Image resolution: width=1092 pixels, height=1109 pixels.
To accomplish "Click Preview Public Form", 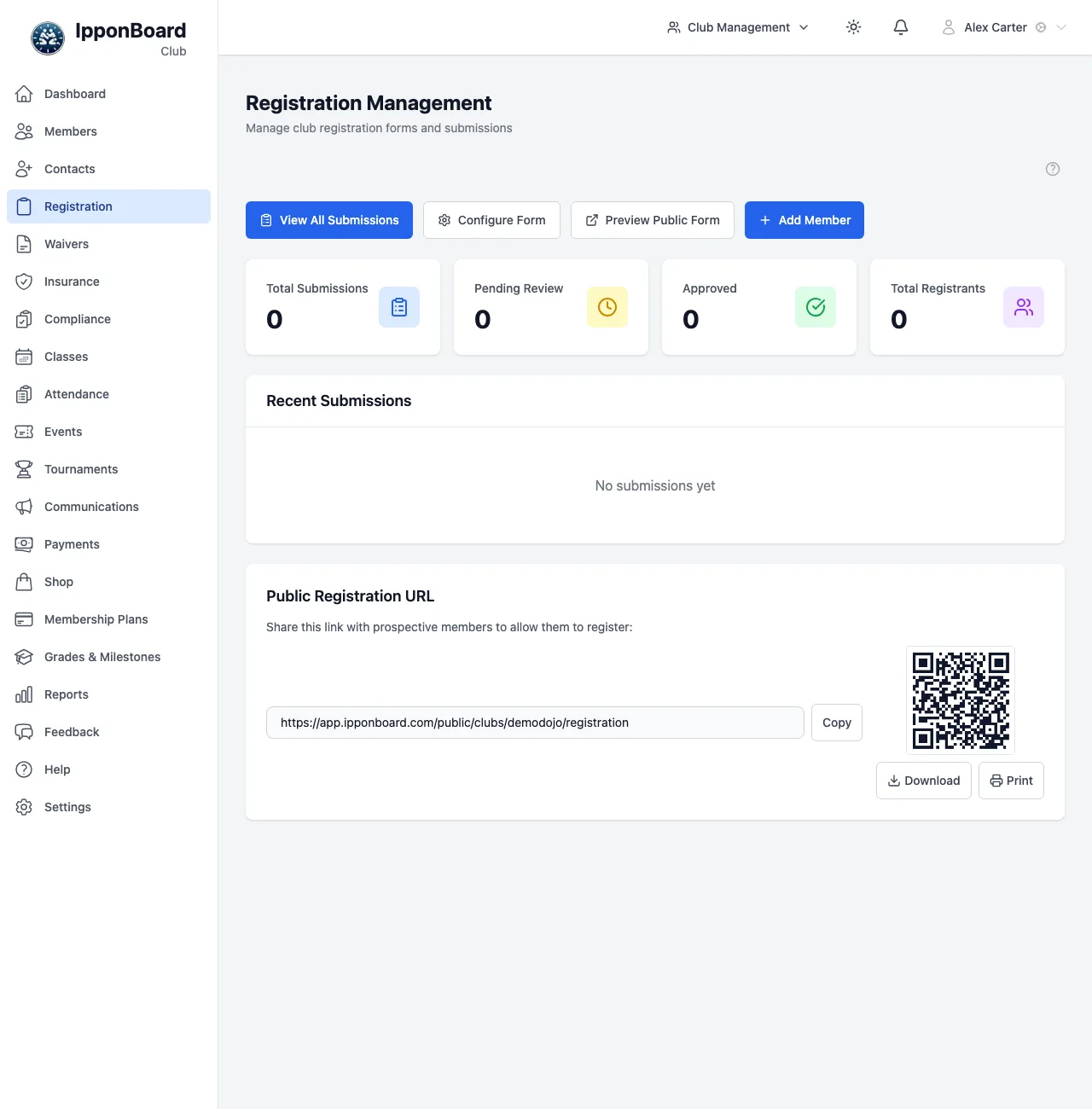I will click(x=653, y=220).
